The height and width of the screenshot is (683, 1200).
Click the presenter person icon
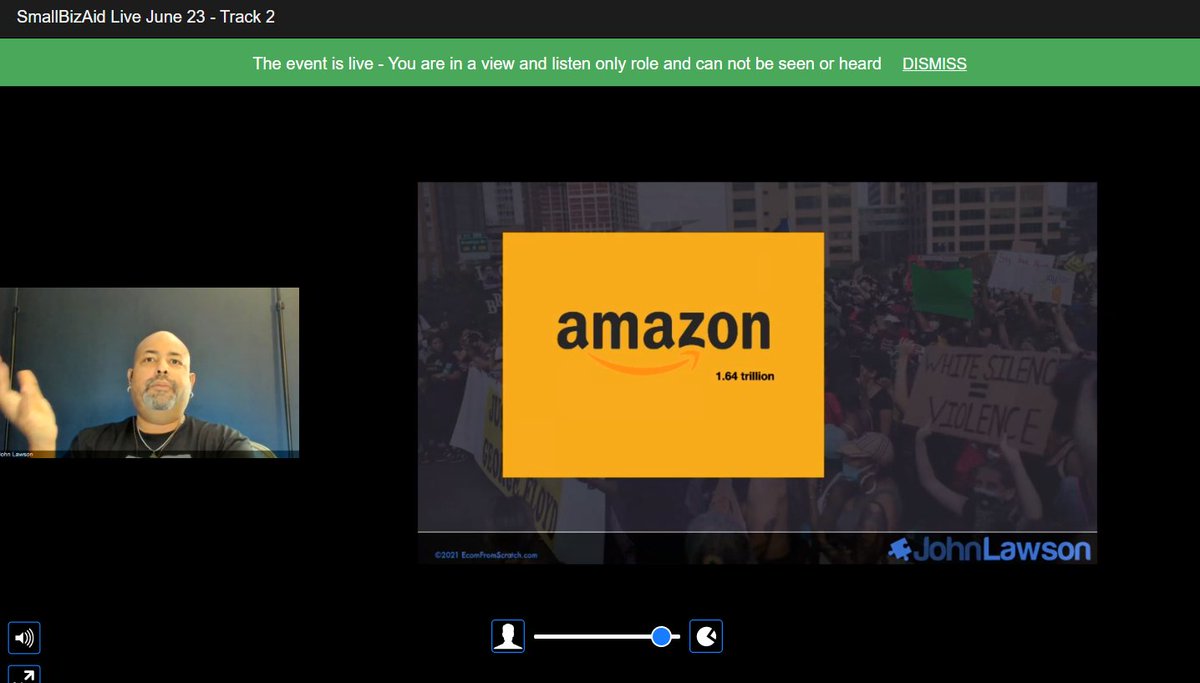(x=508, y=636)
